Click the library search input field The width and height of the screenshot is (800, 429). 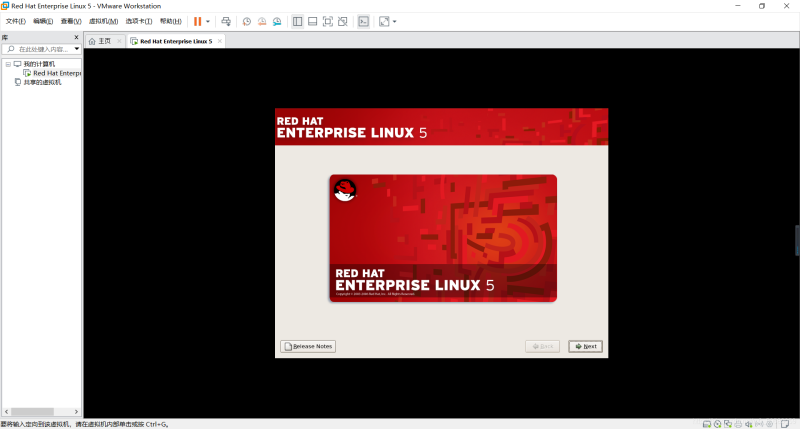click(43, 49)
